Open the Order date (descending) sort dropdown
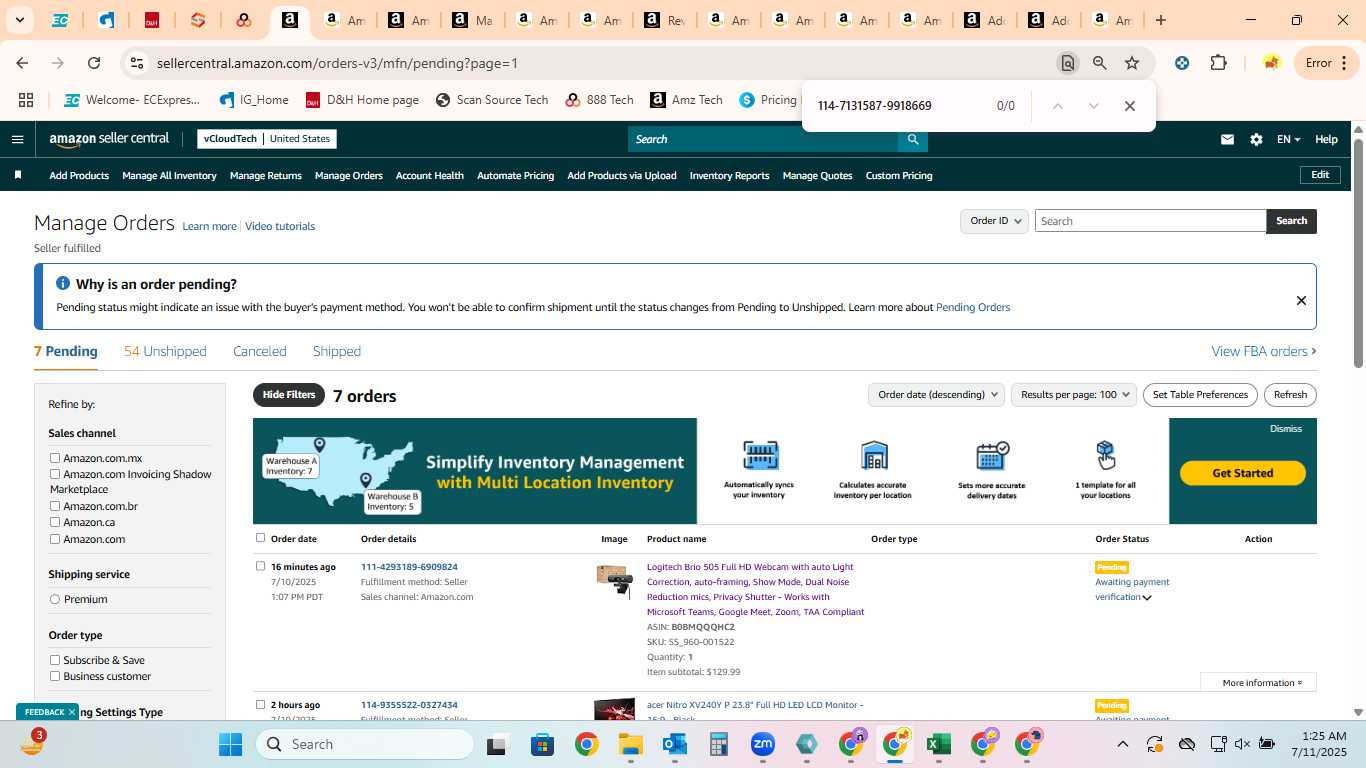The image size is (1366, 768). (x=936, y=395)
